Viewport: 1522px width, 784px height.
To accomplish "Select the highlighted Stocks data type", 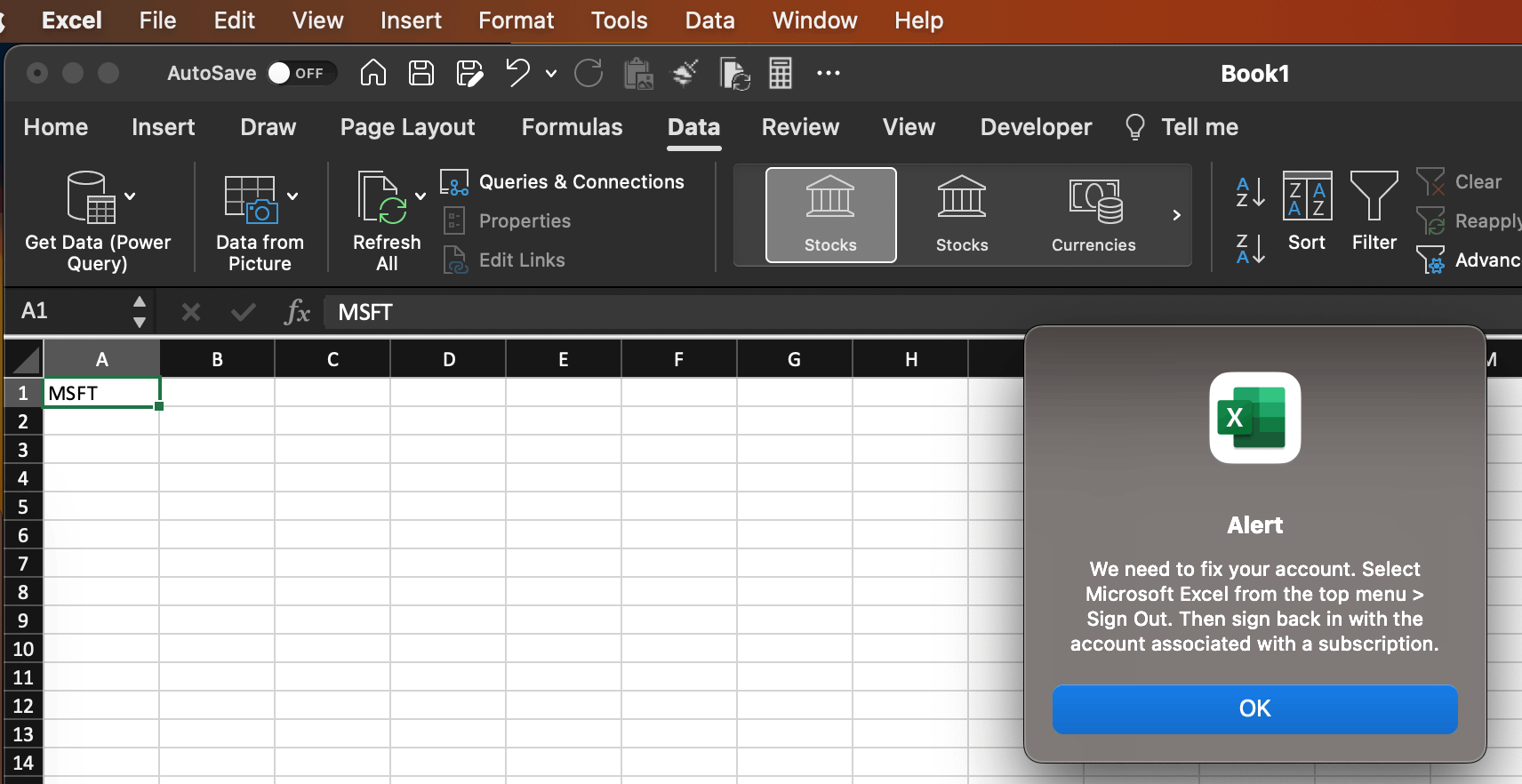I will [x=831, y=215].
